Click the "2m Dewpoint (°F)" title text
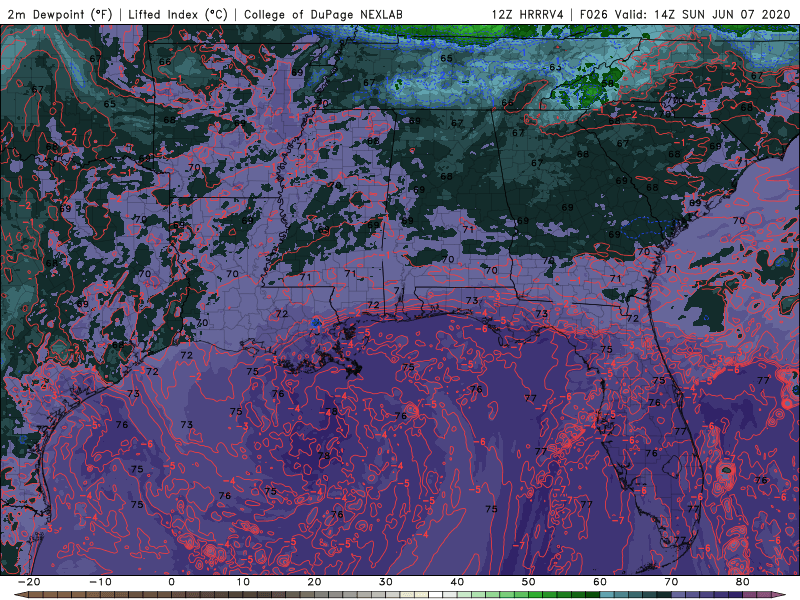 tap(60, 14)
